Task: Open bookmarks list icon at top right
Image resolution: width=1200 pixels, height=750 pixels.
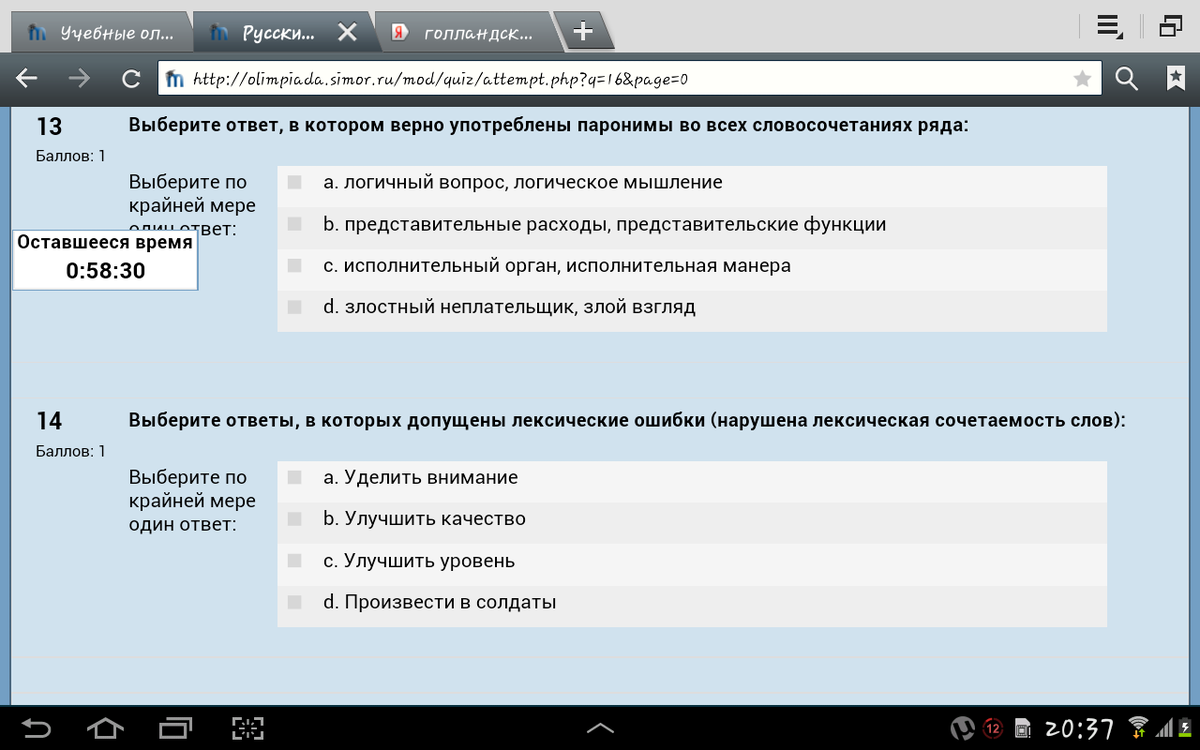Action: point(1176,79)
